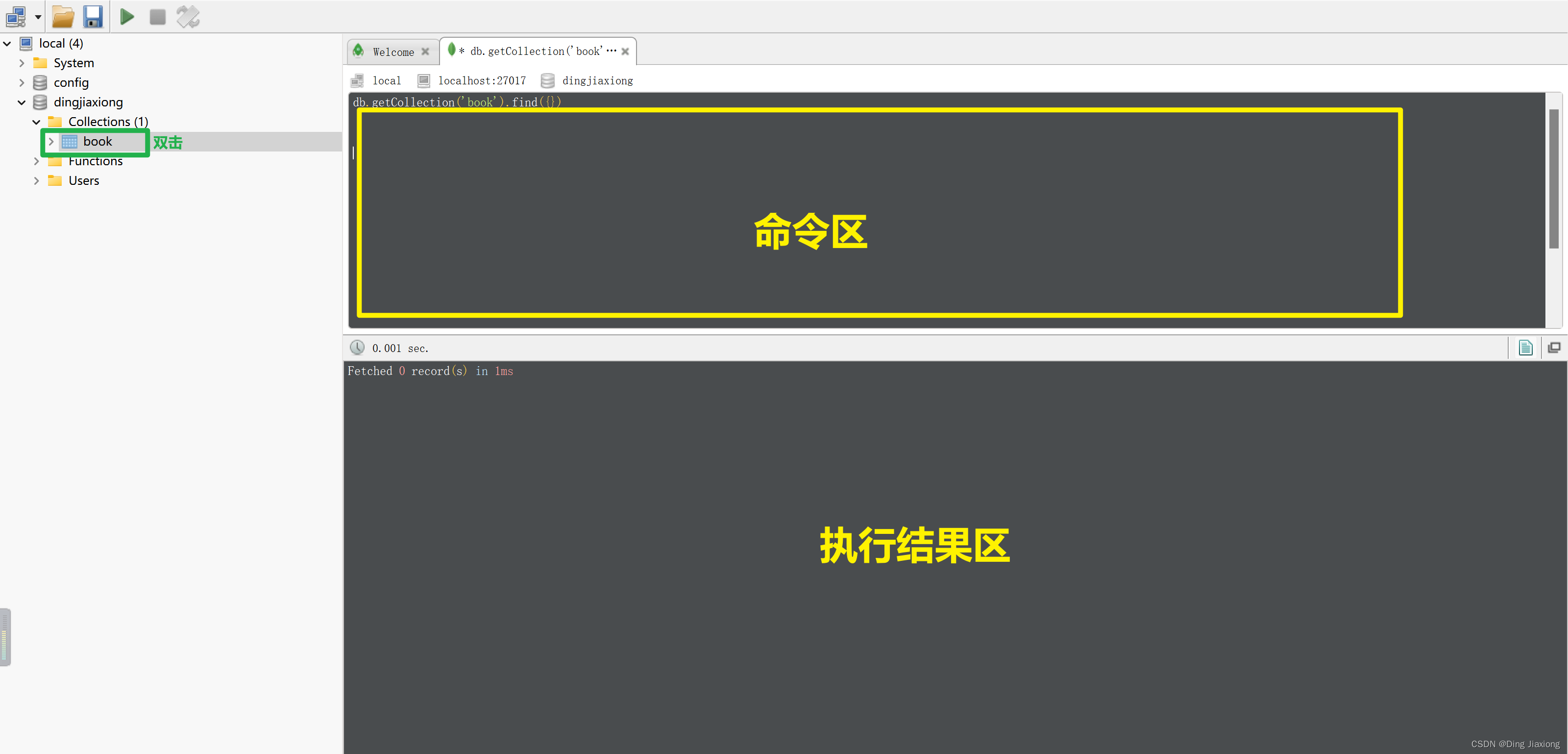Select the dingjiaxiong database in tree
Image resolution: width=1568 pixels, height=754 pixels.
[x=88, y=101]
